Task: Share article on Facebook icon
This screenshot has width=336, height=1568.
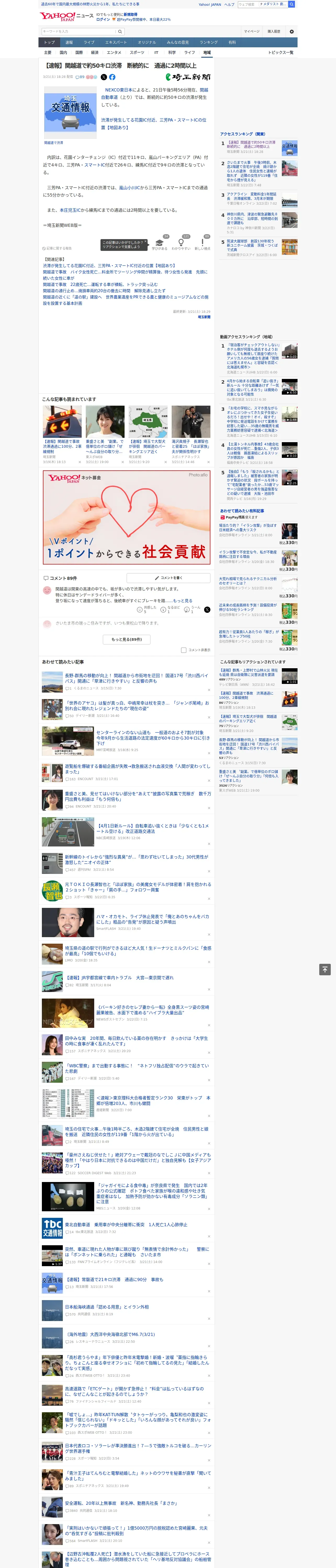Action: [112, 77]
